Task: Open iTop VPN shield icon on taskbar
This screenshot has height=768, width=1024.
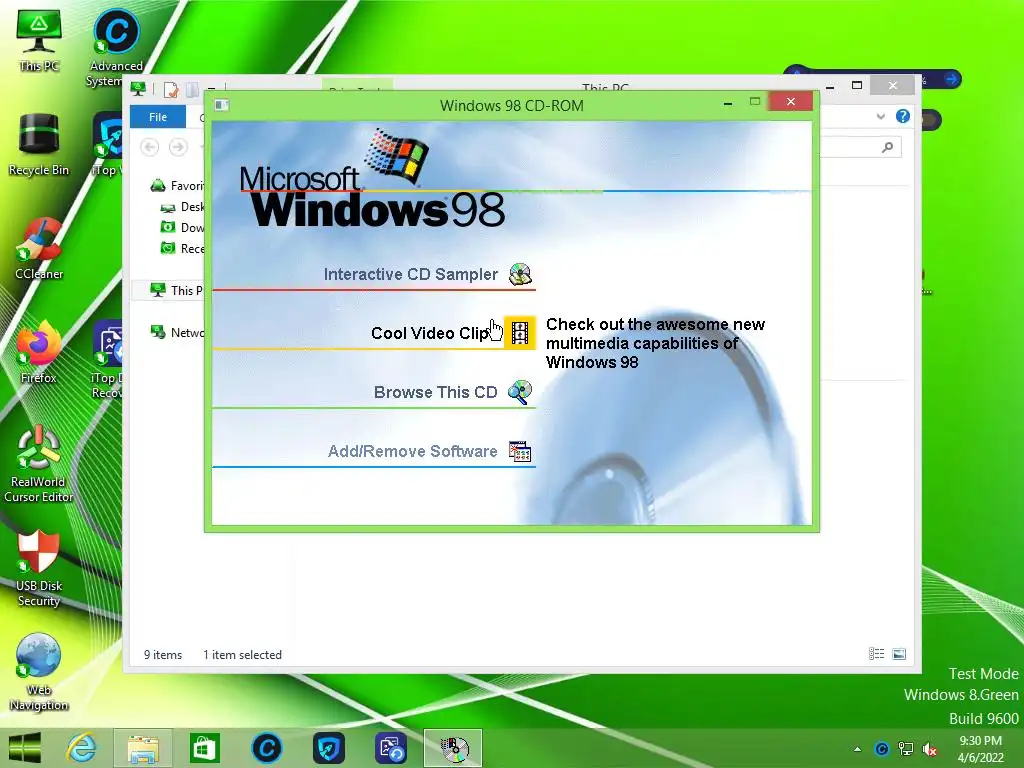Action: click(328, 748)
